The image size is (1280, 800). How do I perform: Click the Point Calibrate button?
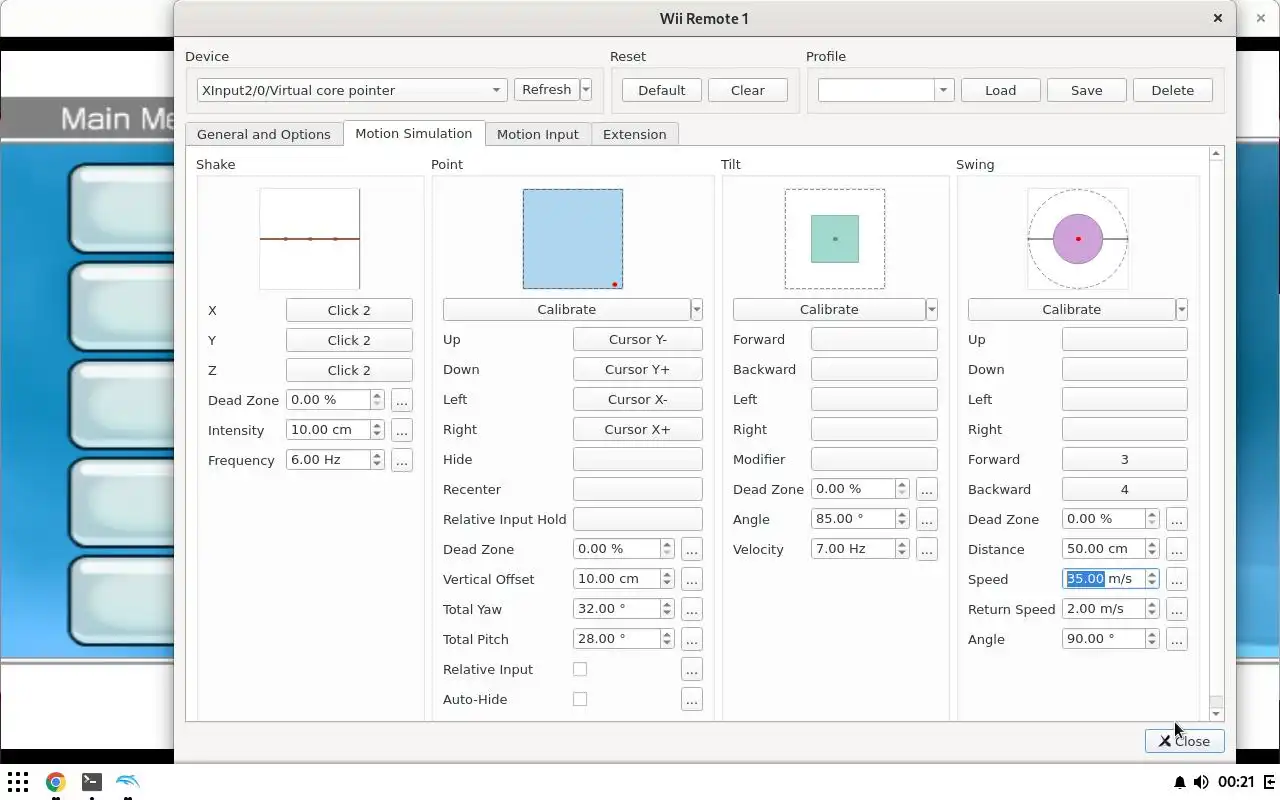[x=567, y=309]
